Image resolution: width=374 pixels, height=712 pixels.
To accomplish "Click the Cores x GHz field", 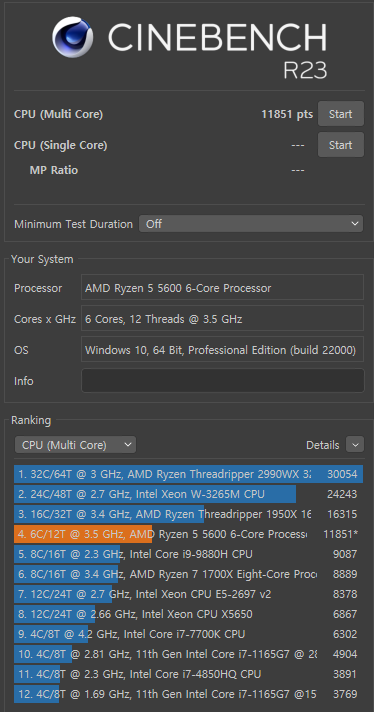I will [x=222, y=318].
